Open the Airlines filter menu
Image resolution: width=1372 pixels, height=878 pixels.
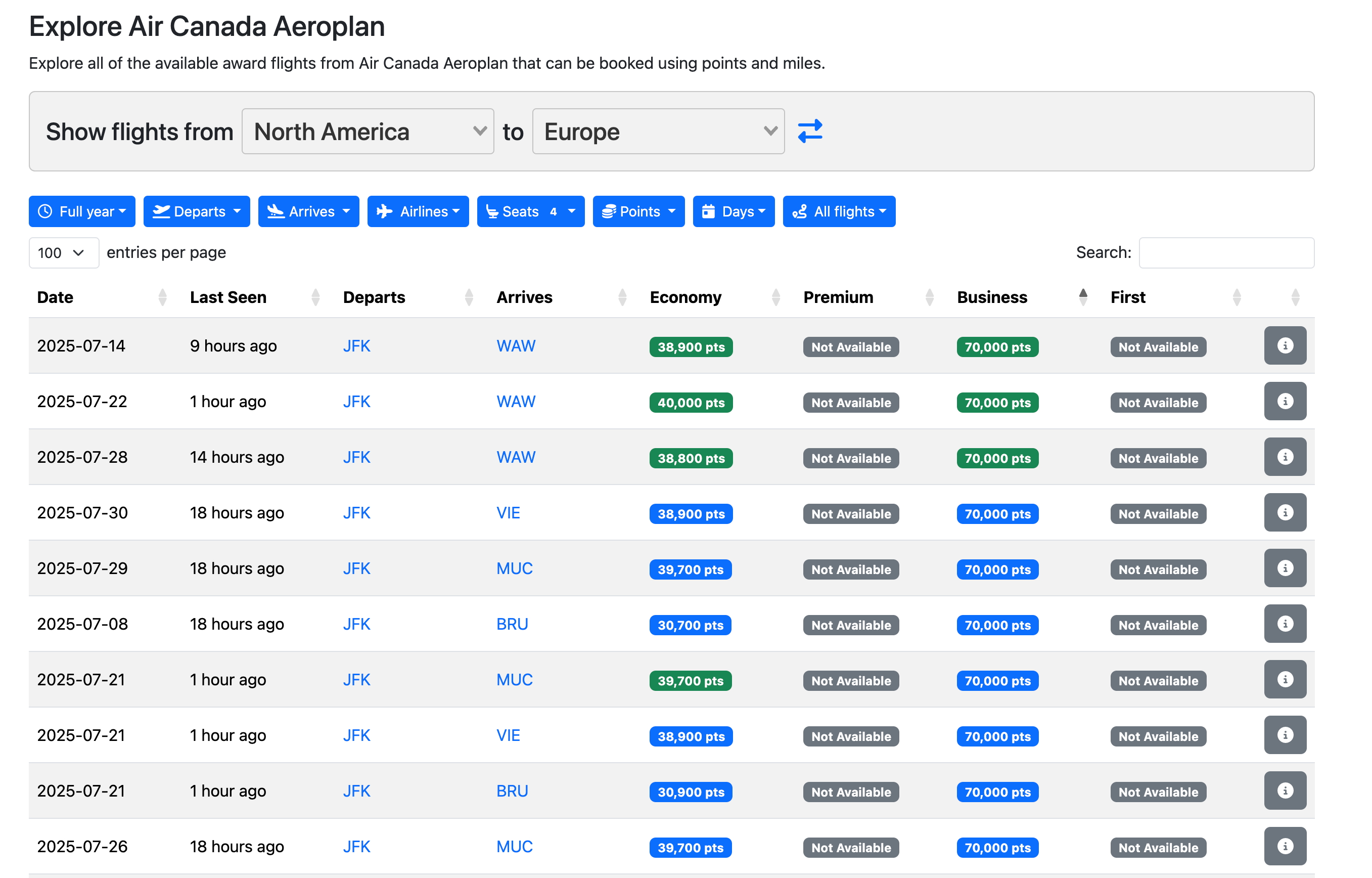pos(418,211)
